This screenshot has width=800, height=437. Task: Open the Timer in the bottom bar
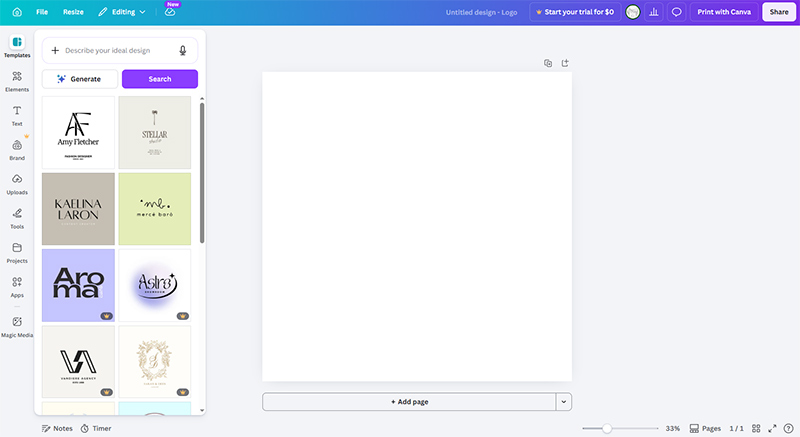coord(96,428)
